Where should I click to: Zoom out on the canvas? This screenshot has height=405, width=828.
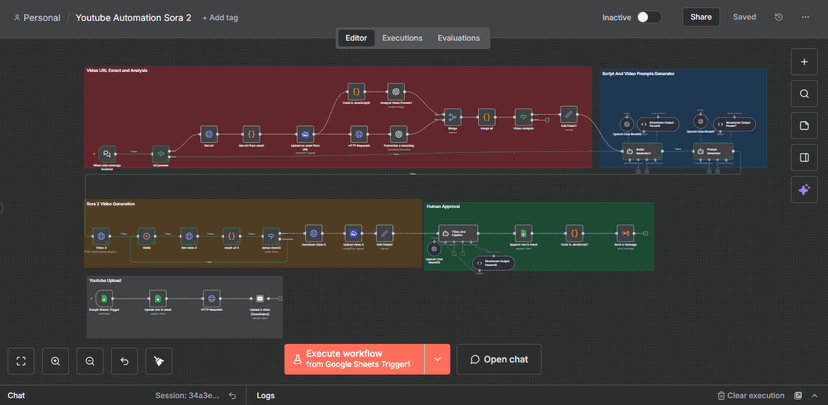90,361
